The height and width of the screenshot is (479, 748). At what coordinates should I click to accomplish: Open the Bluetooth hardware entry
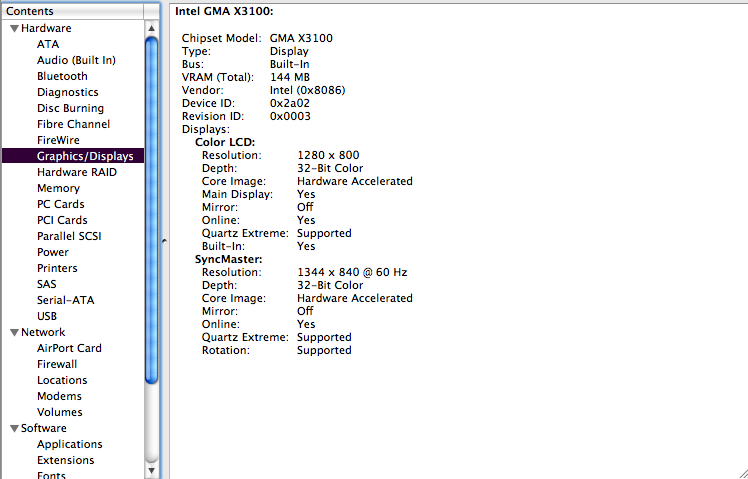(x=62, y=76)
